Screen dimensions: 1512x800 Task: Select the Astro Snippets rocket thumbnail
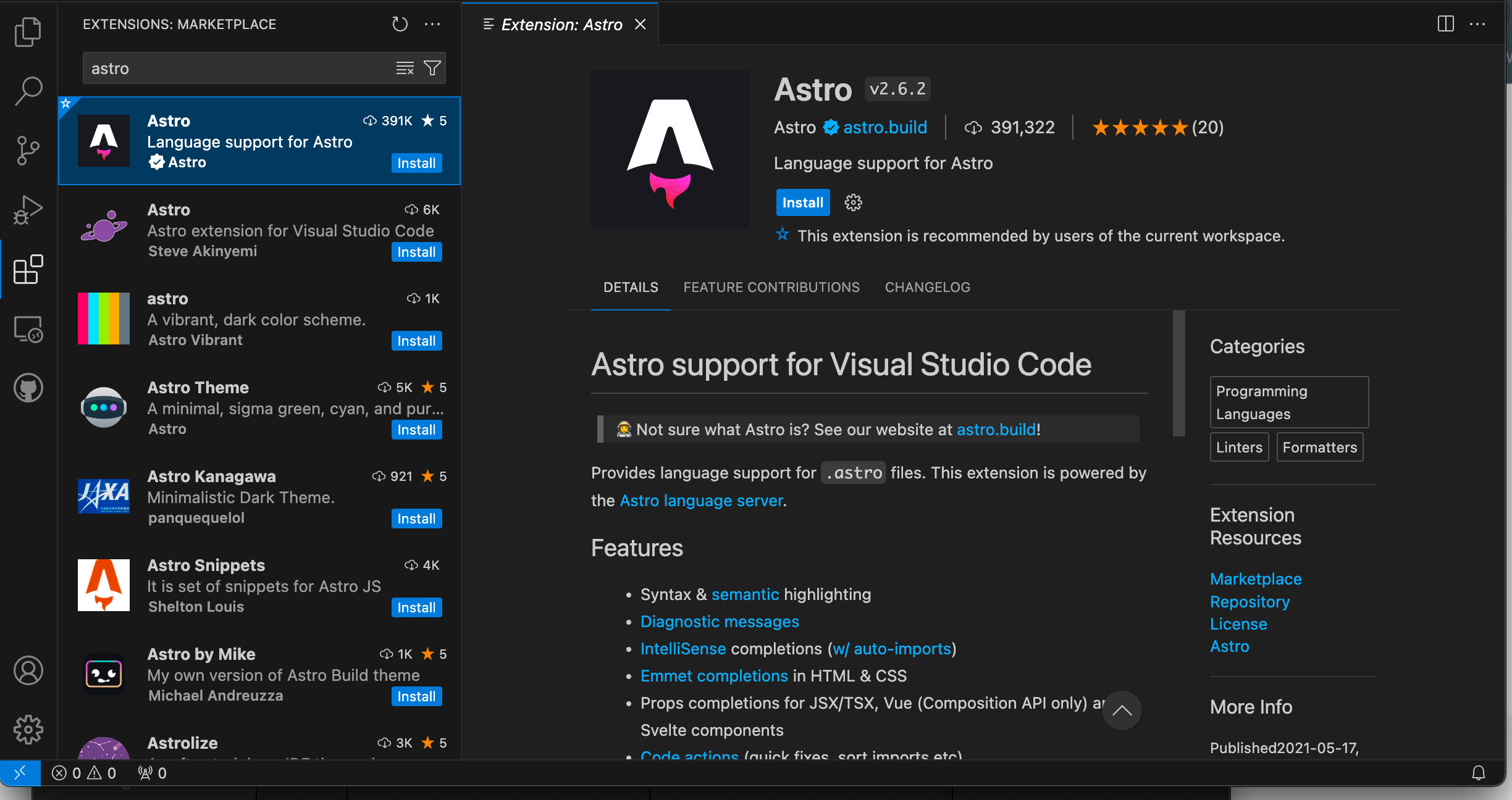click(x=104, y=585)
